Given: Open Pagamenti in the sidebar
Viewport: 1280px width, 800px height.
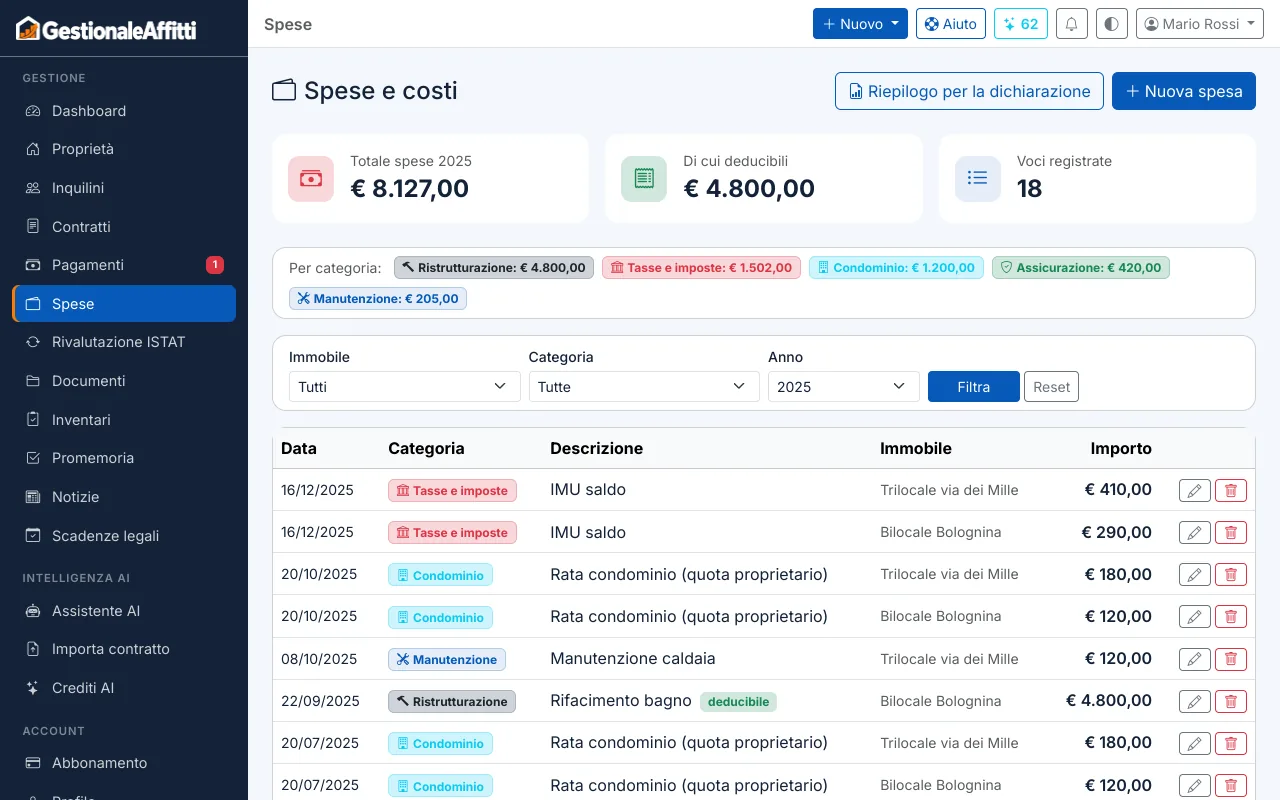Looking at the screenshot, I should pyautogui.click(x=124, y=265).
